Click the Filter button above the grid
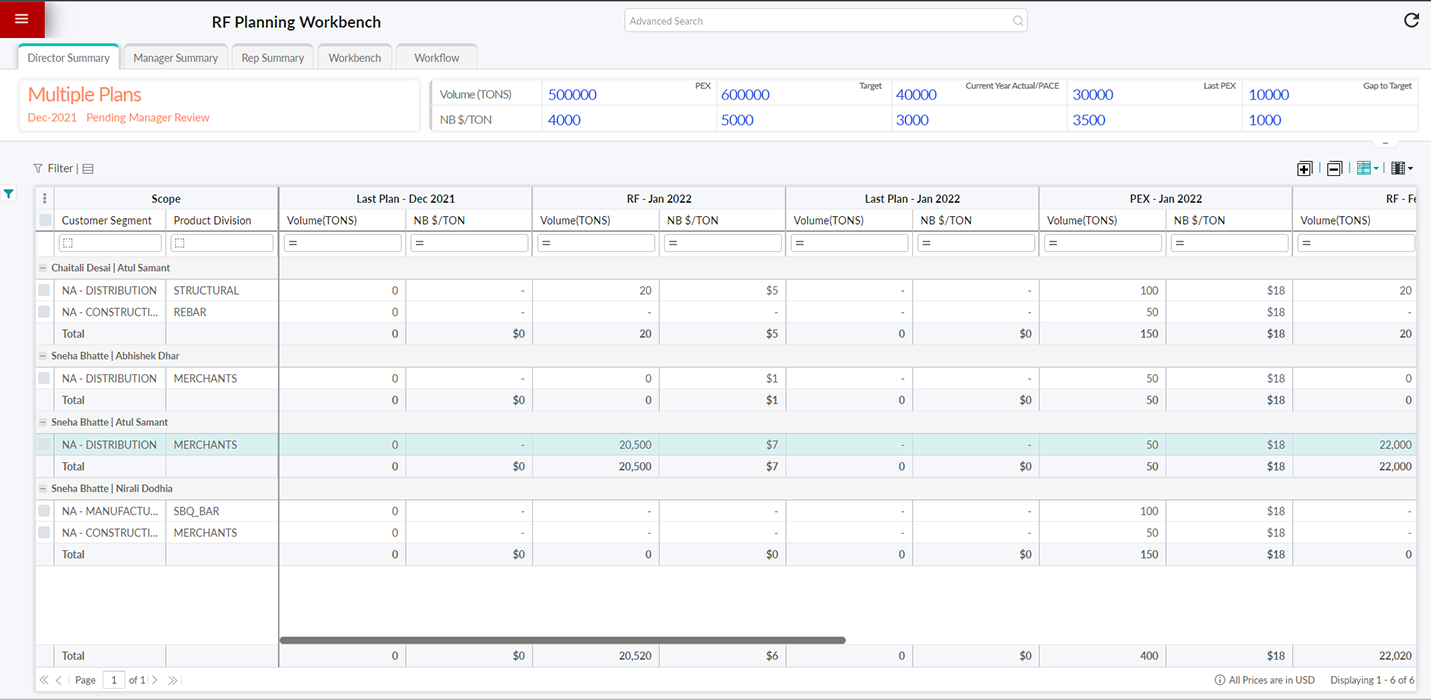1431x700 pixels. point(53,169)
